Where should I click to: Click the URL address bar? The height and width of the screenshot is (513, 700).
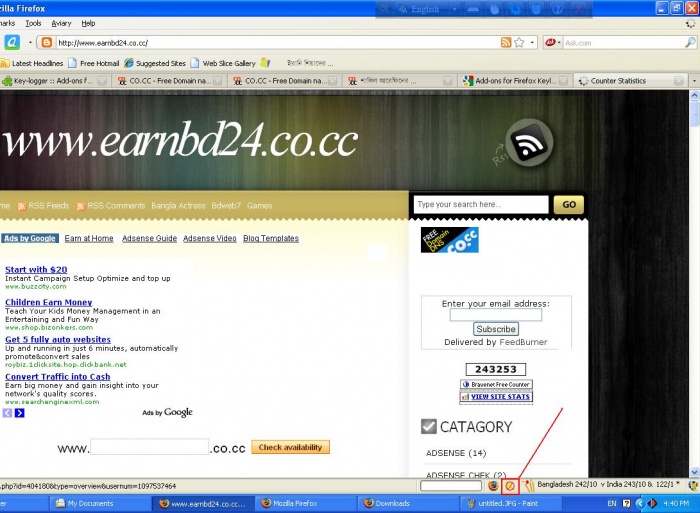277,43
